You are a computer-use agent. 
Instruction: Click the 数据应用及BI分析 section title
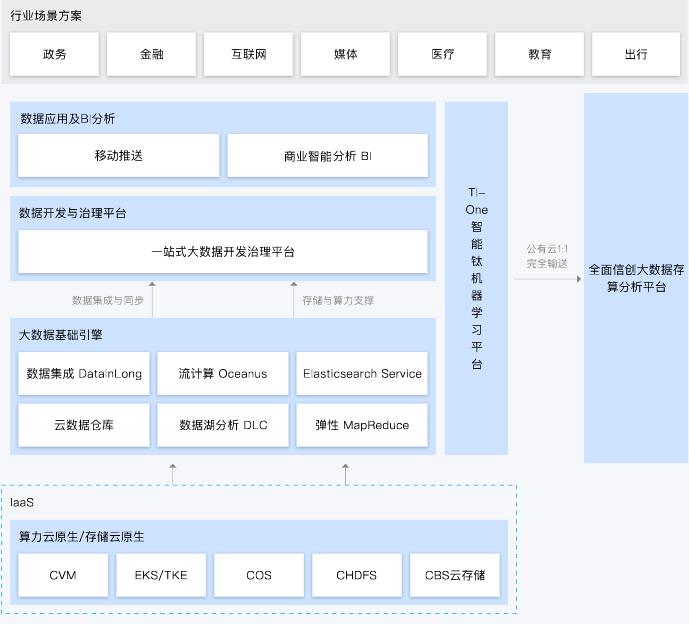[67, 119]
